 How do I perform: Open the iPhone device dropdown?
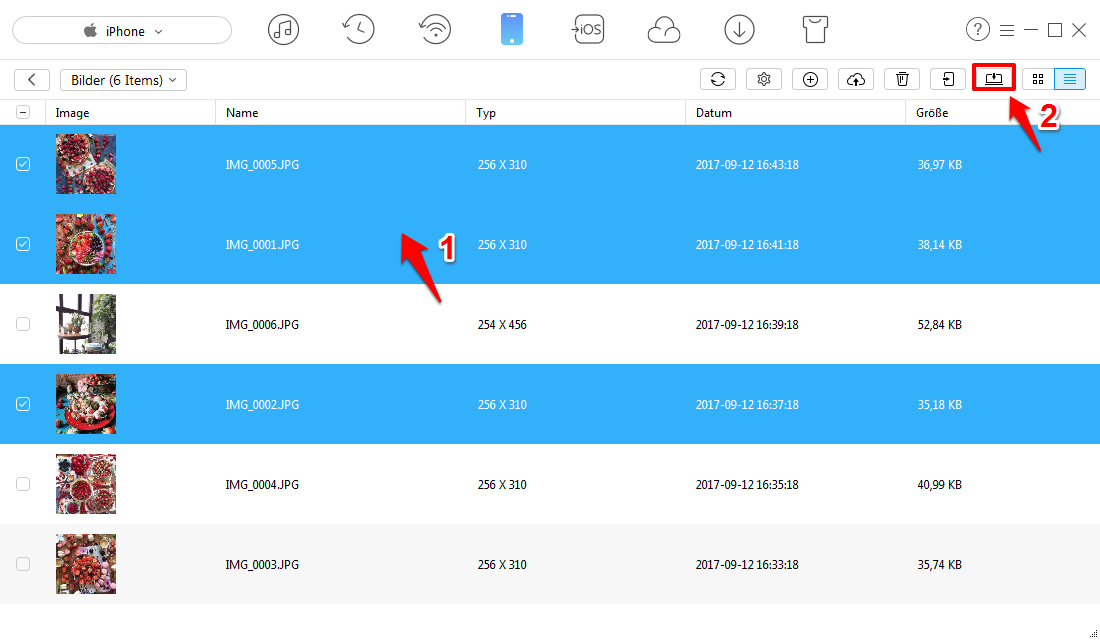pos(122,31)
